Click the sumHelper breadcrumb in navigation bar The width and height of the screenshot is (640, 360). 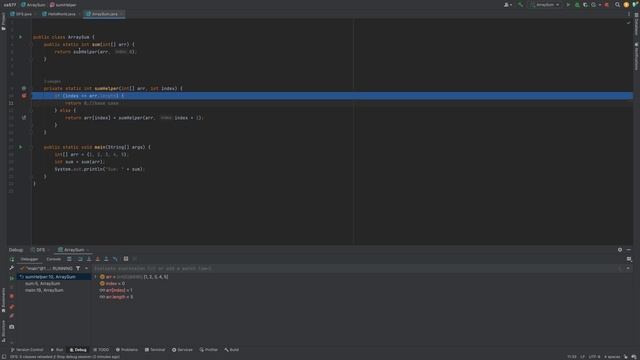[63, 5]
